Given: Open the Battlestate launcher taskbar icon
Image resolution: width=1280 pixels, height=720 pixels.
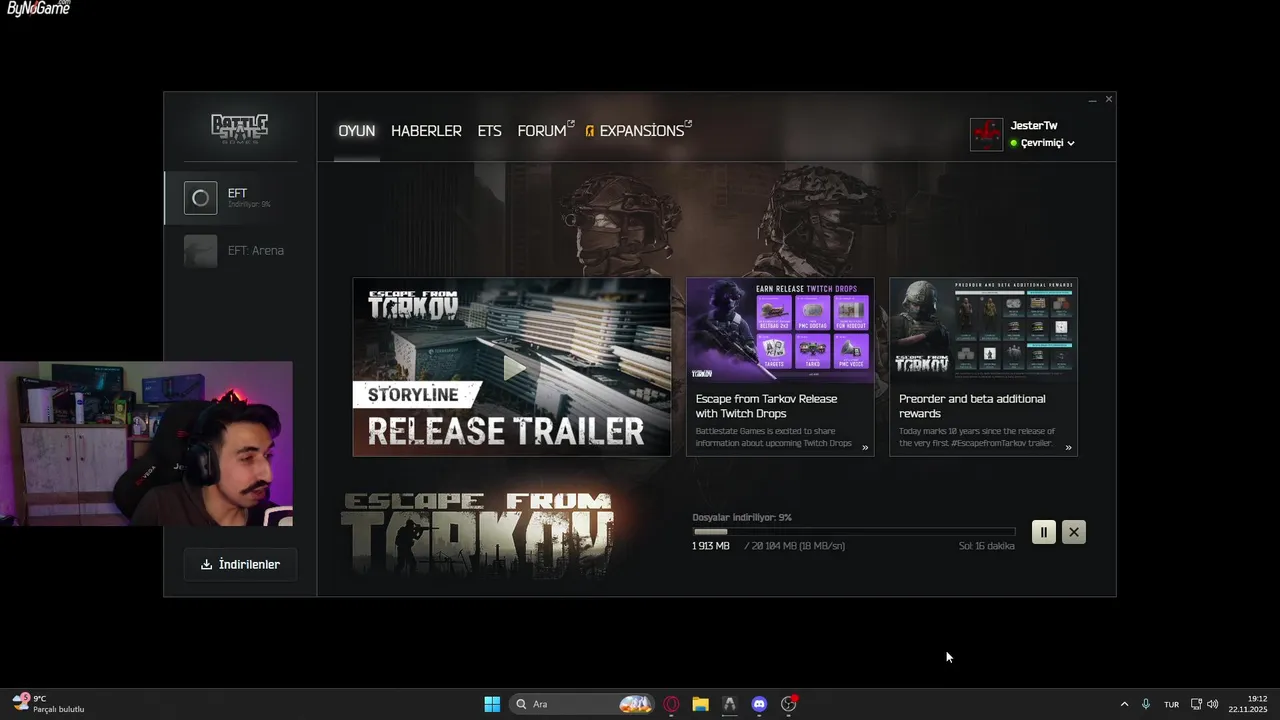Looking at the screenshot, I should [730, 704].
